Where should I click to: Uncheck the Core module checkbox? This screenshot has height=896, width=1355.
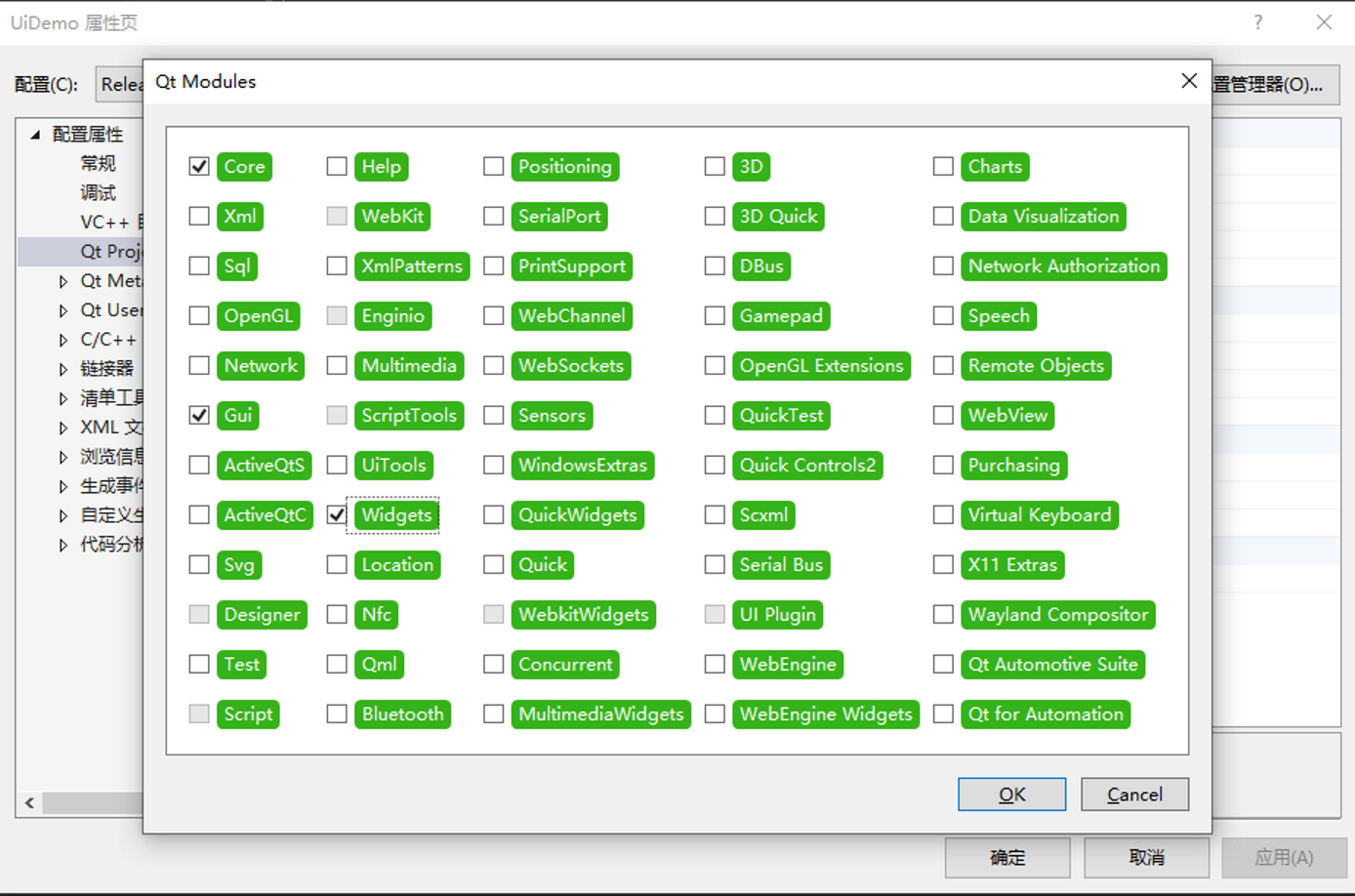[199, 167]
